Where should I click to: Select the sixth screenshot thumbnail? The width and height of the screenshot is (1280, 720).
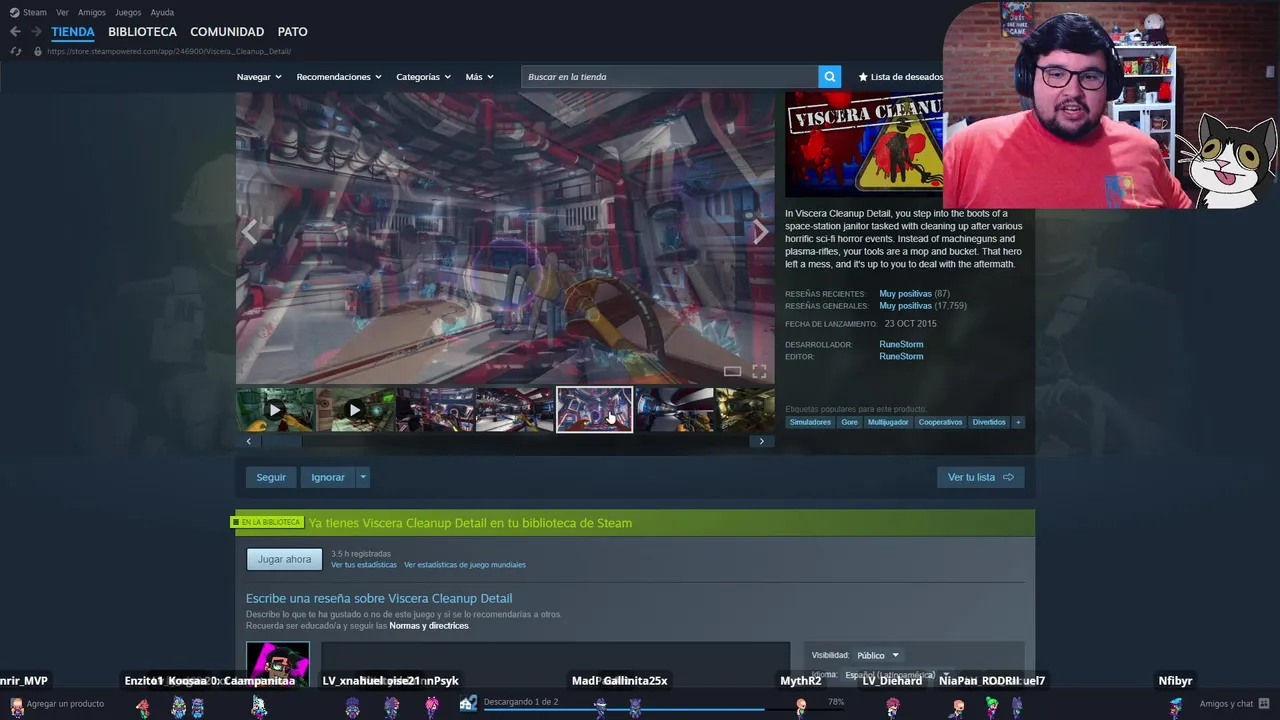click(675, 410)
